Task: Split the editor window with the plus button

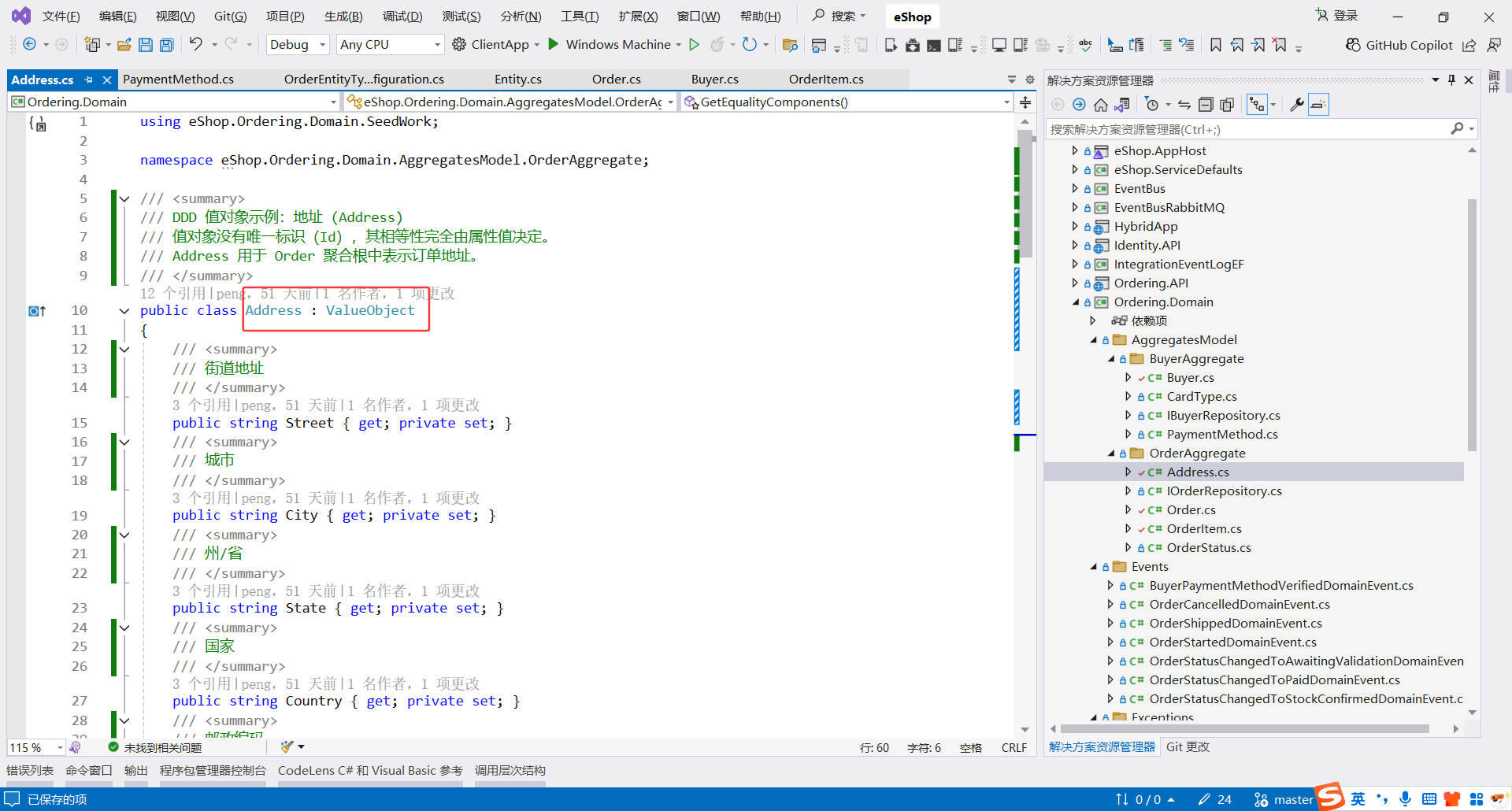Action: [1025, 102]
